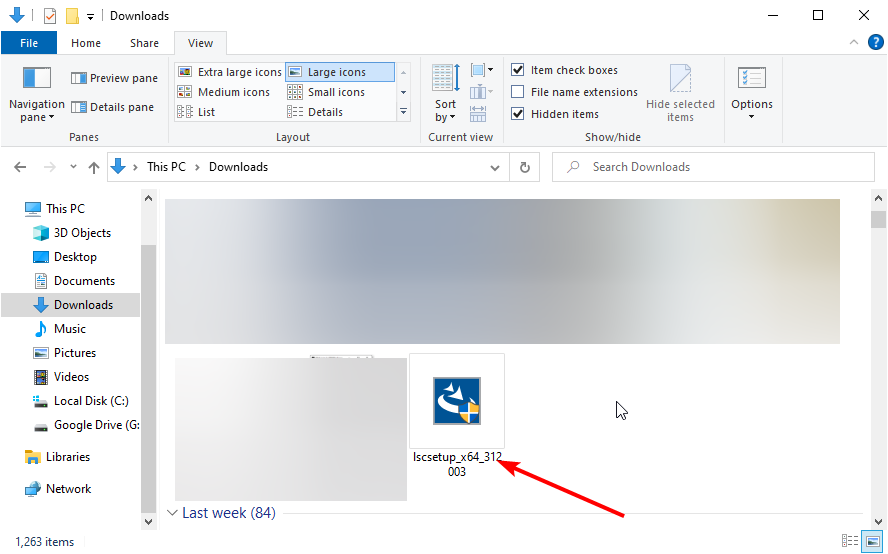Screen dimensions: 888x554
Task: Expand the address bar history dropdown
Action: [494, 167]
